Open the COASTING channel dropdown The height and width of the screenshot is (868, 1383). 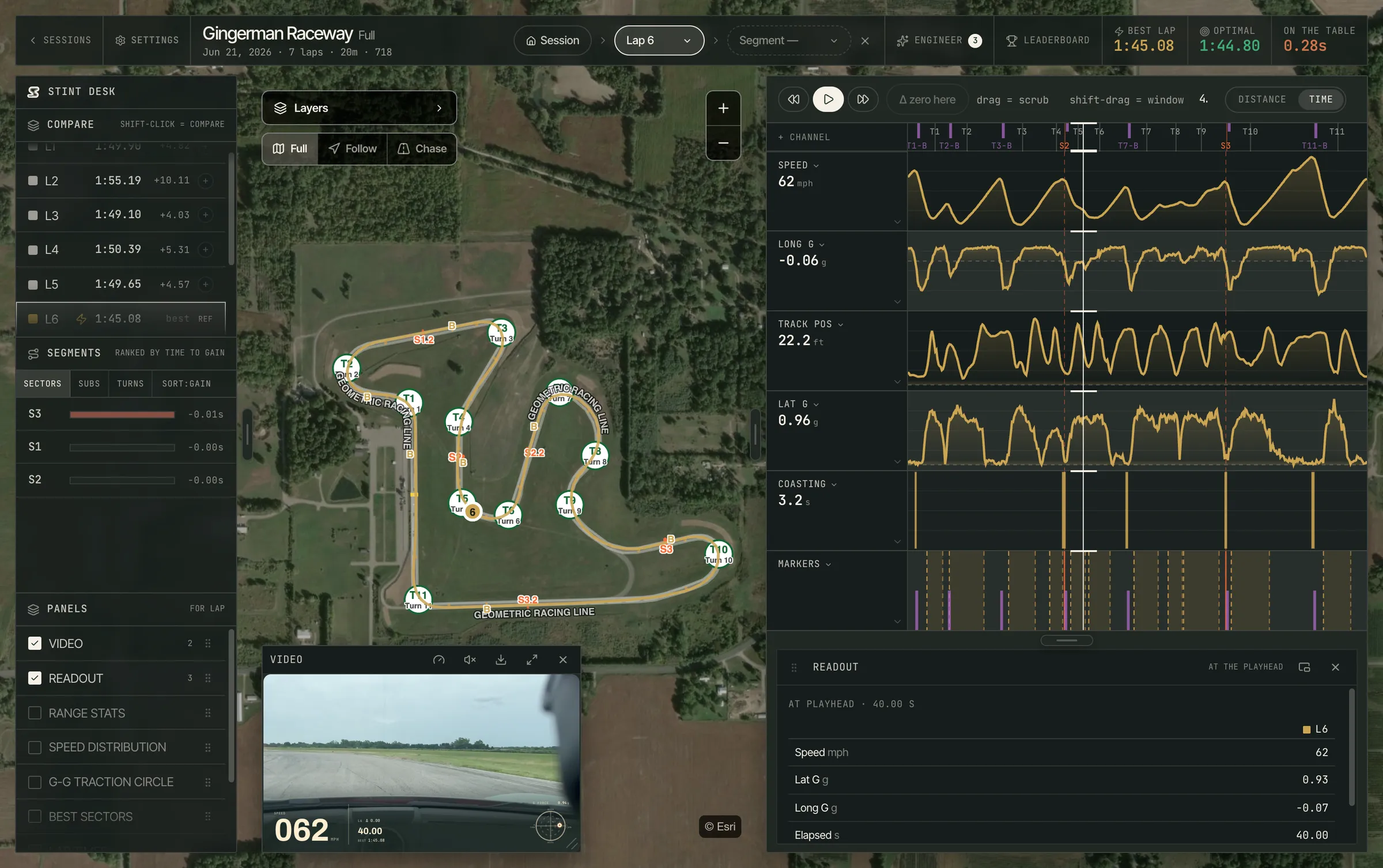coord(807,484)
